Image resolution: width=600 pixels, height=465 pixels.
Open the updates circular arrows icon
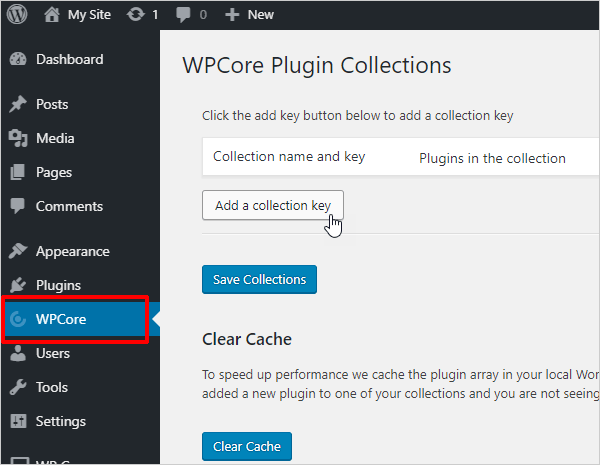click(136, 15)
